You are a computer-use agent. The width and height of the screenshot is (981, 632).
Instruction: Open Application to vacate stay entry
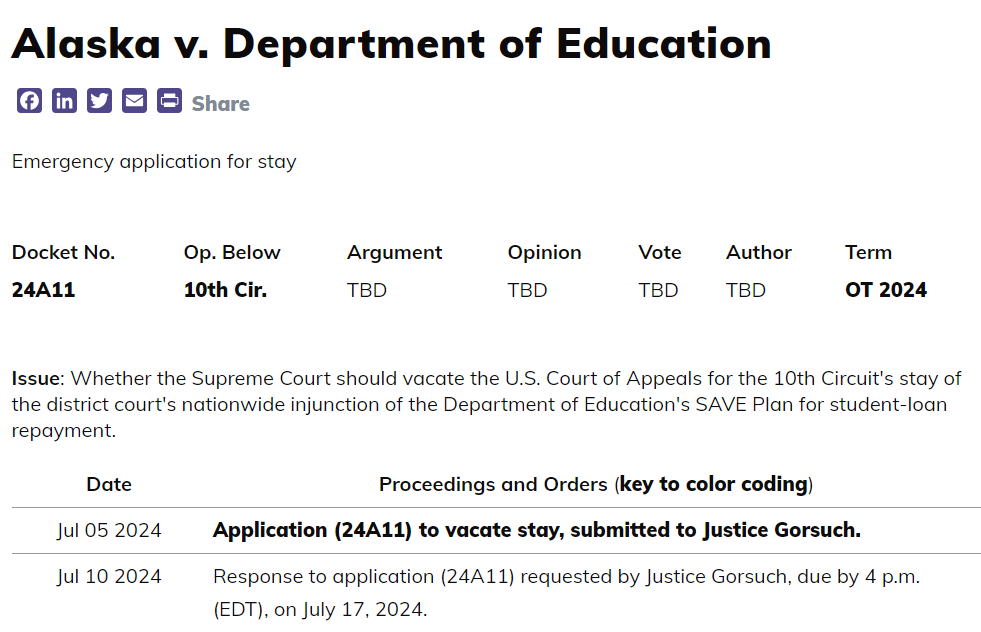point(537,530)
